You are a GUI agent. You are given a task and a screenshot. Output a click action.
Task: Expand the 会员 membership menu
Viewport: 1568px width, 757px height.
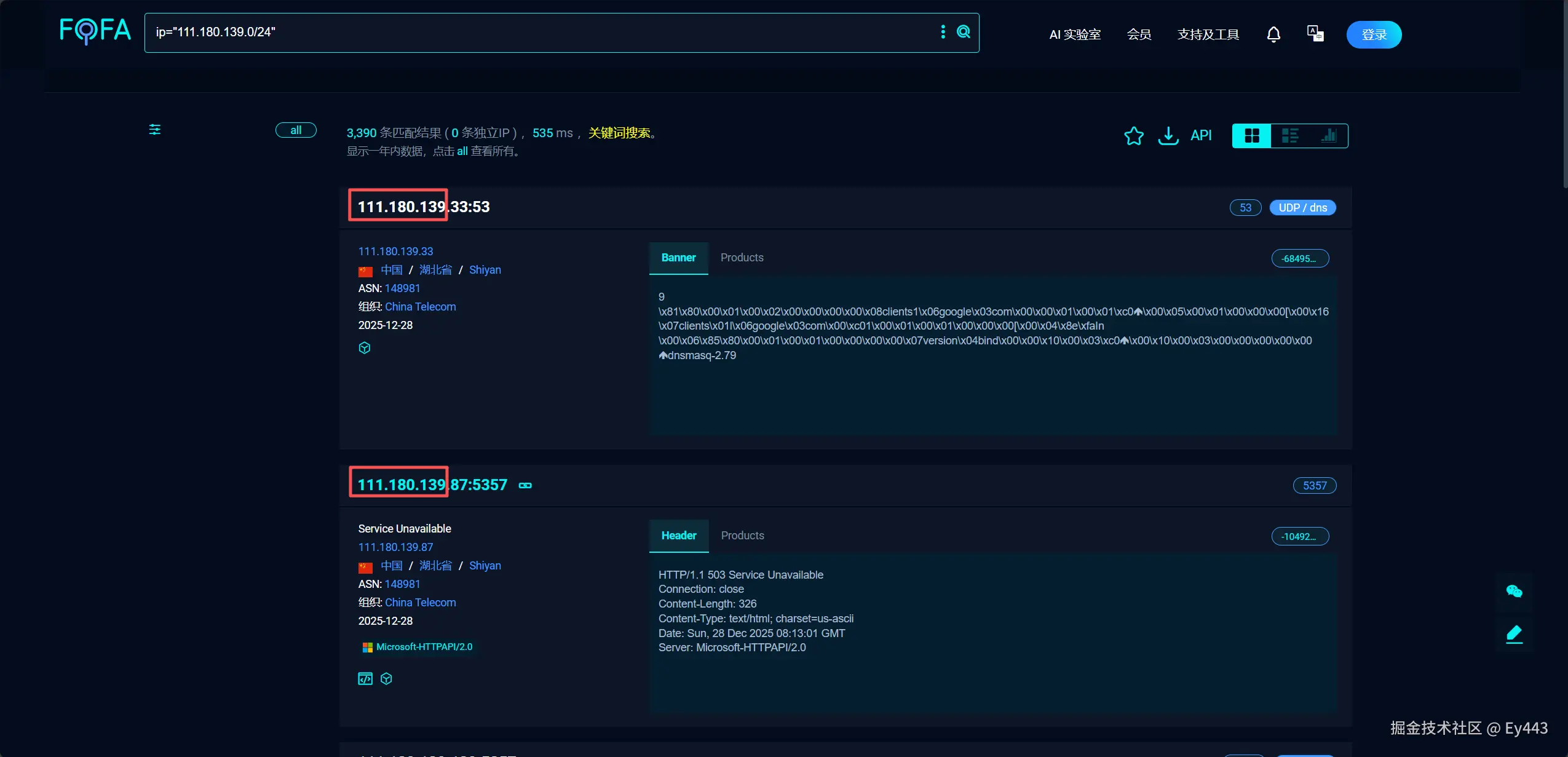pos(1139,34)
